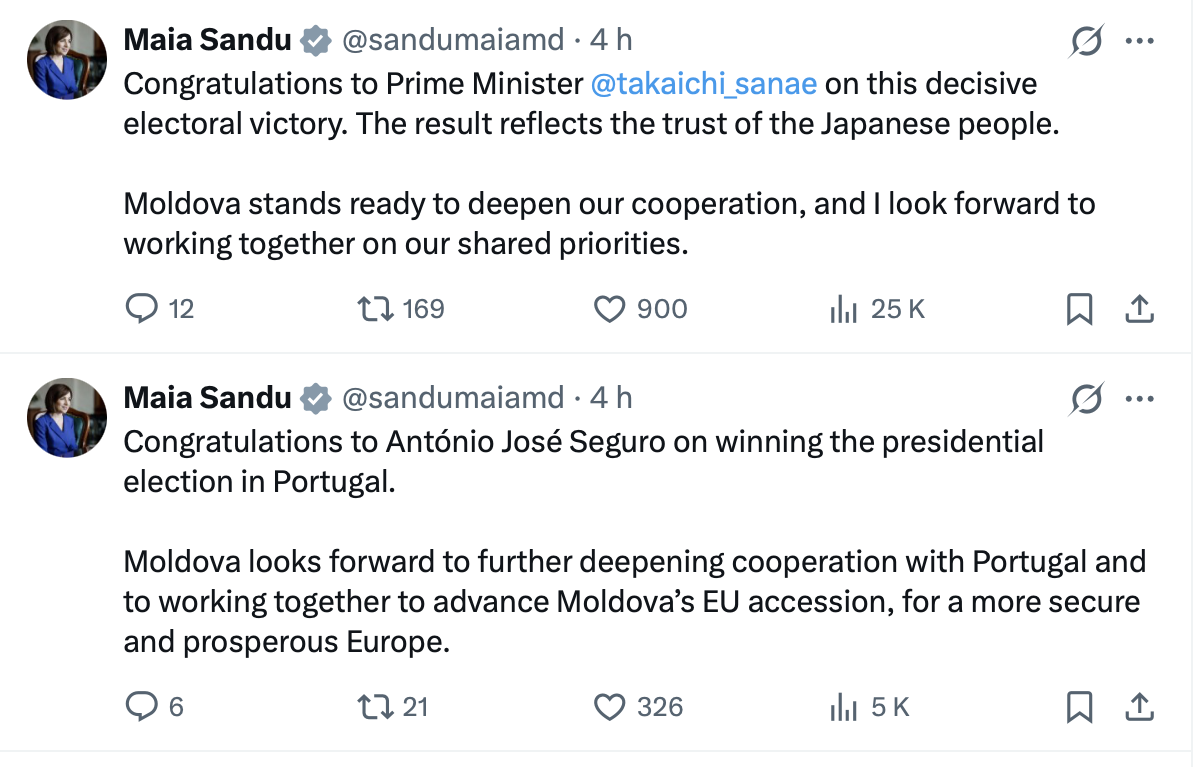Image resolution: width=1195 pixels, height=767 pixels.
Task: Reply to the Japan election congratulation tweet
Action: pos(141,309)
